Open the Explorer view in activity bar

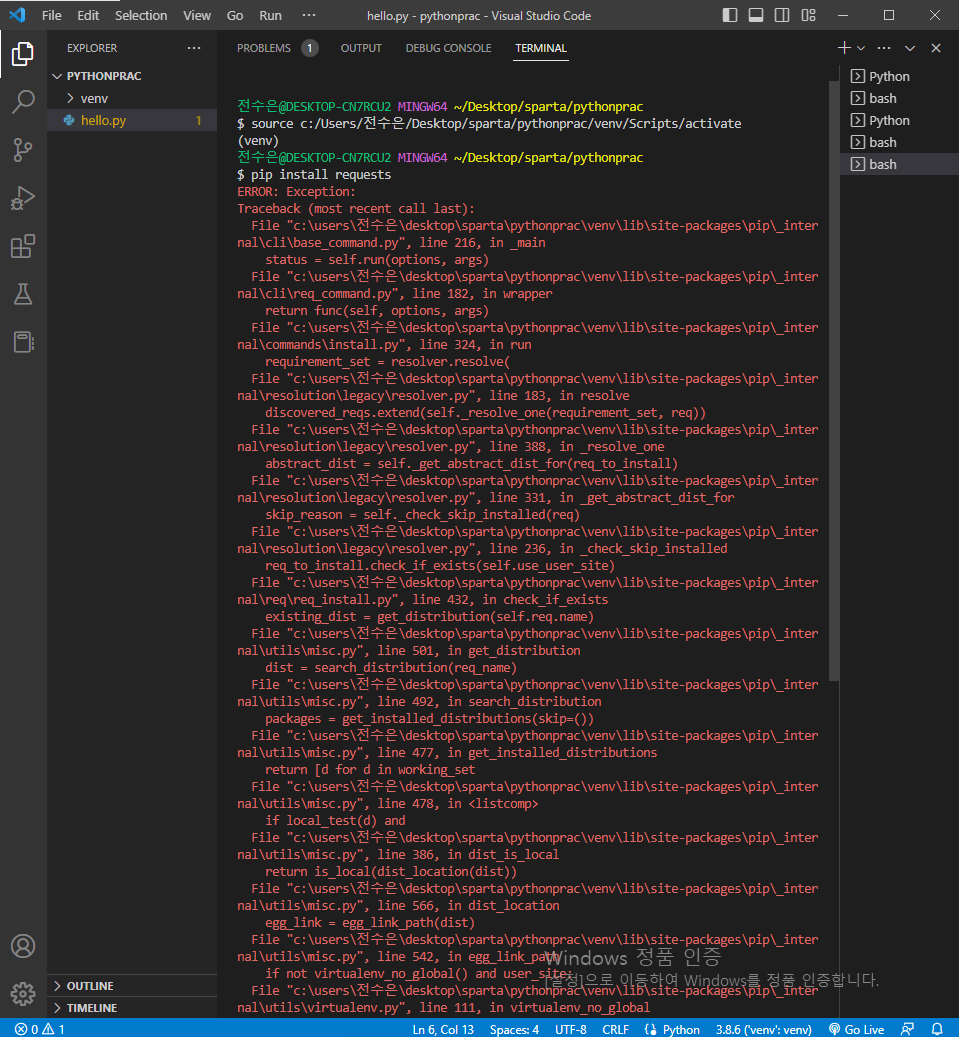click(23, 54)
